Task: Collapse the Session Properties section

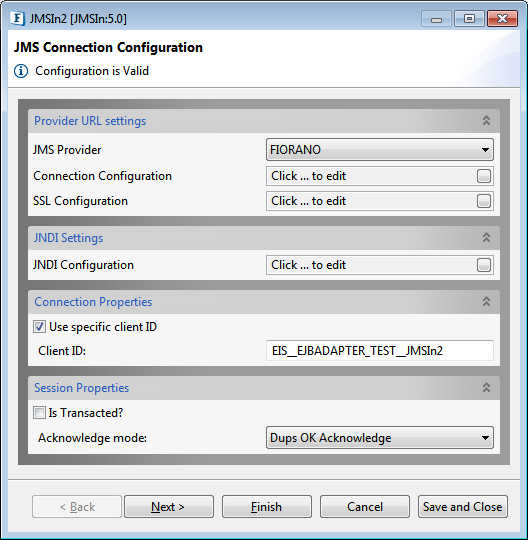Action: click(x=486, y=387)
